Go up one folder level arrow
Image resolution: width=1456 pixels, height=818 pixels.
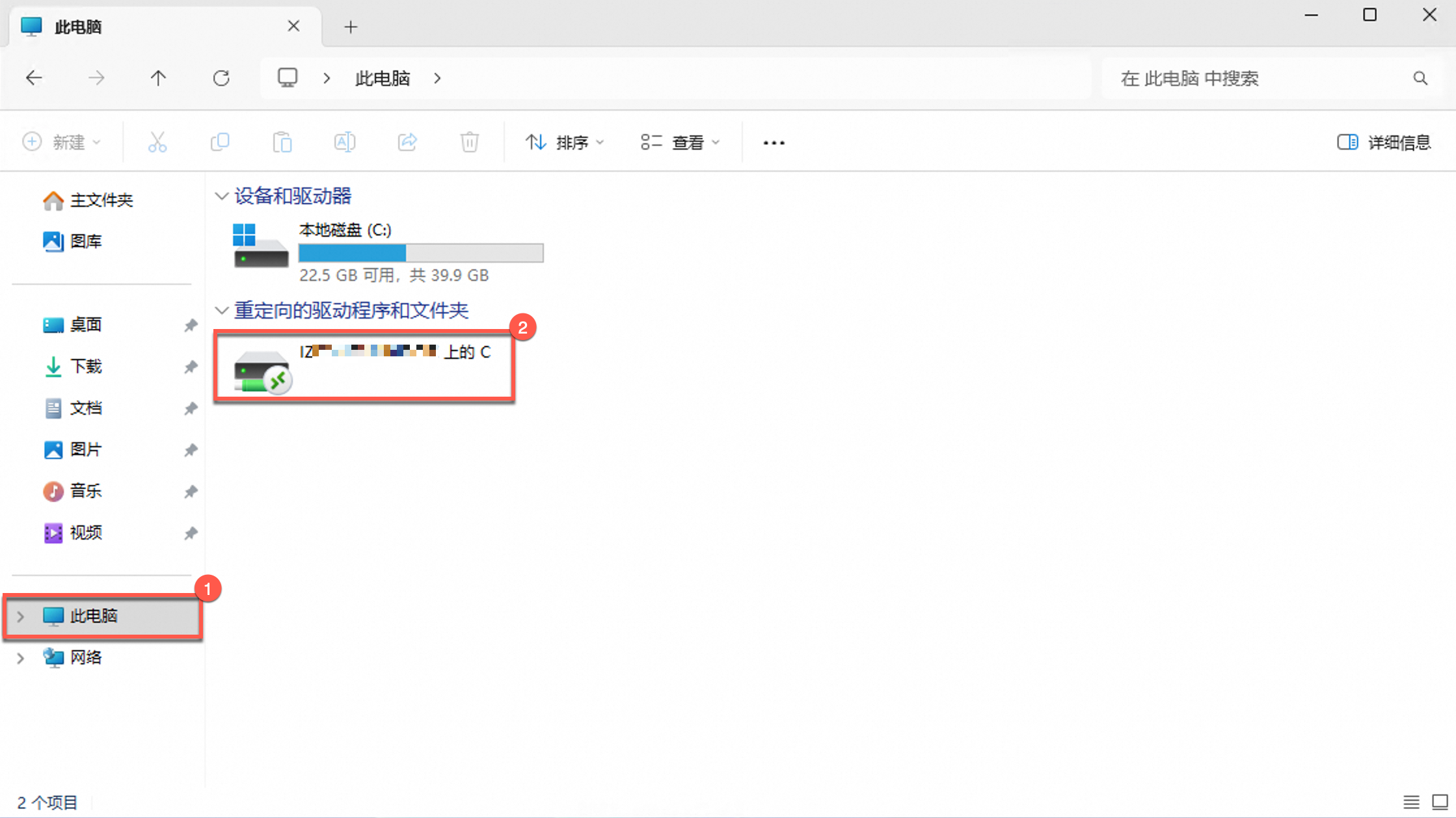pos(158,79)
